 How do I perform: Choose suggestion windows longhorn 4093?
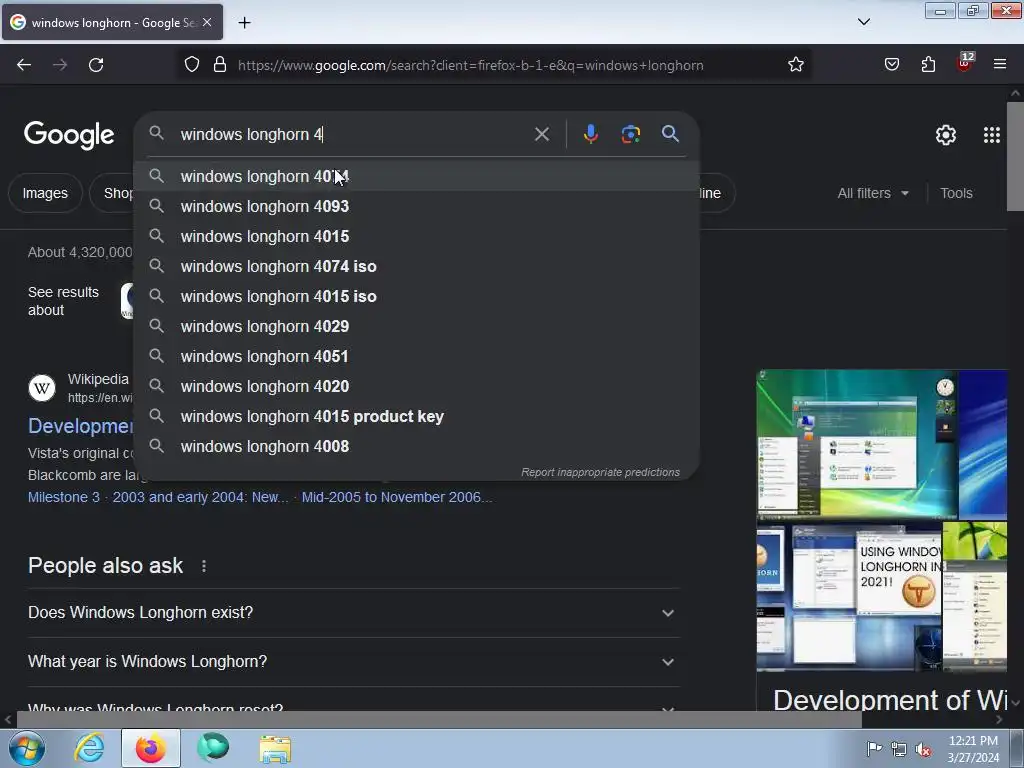point(417,206)
